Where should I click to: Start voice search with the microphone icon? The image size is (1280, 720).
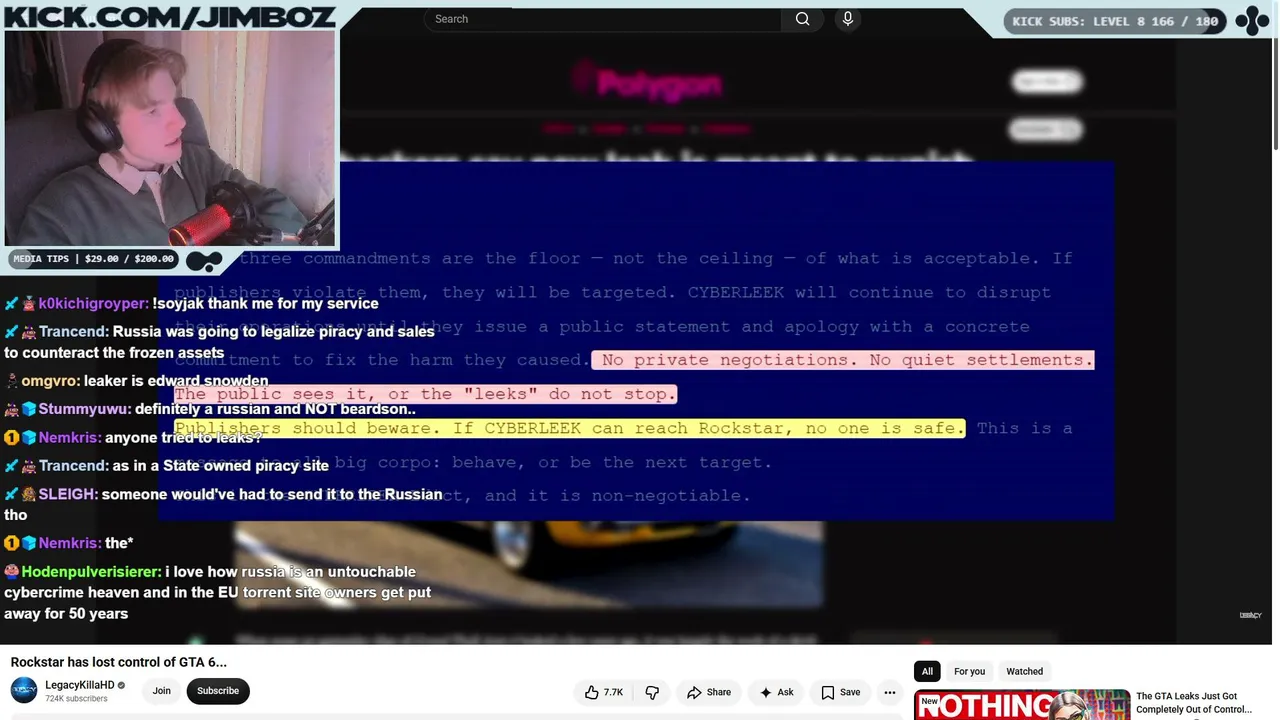848,19
